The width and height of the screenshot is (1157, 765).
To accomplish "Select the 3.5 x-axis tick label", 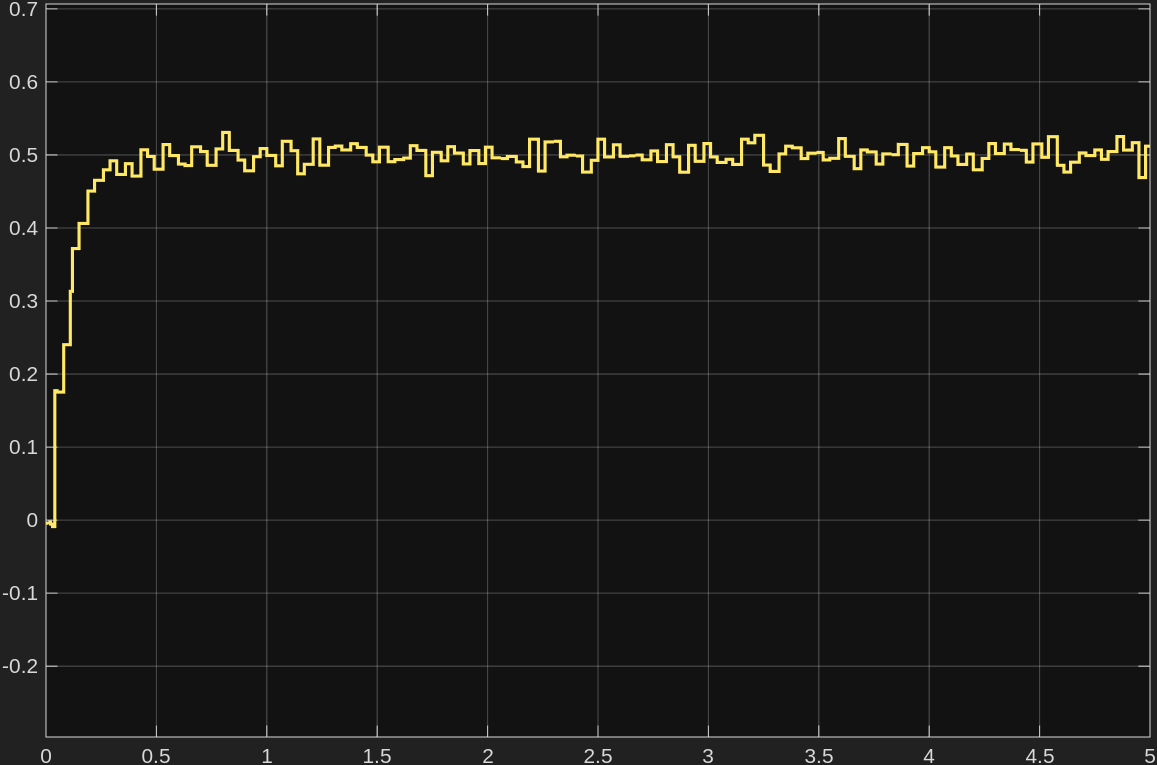I will pyautogui.click(x=819, y=755).
